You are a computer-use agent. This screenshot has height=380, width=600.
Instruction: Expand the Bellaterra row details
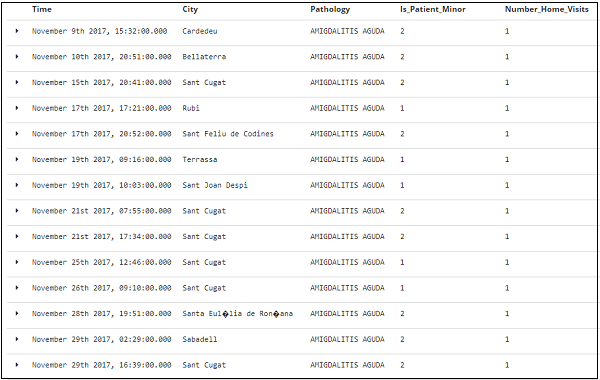[x=17, y=57]
